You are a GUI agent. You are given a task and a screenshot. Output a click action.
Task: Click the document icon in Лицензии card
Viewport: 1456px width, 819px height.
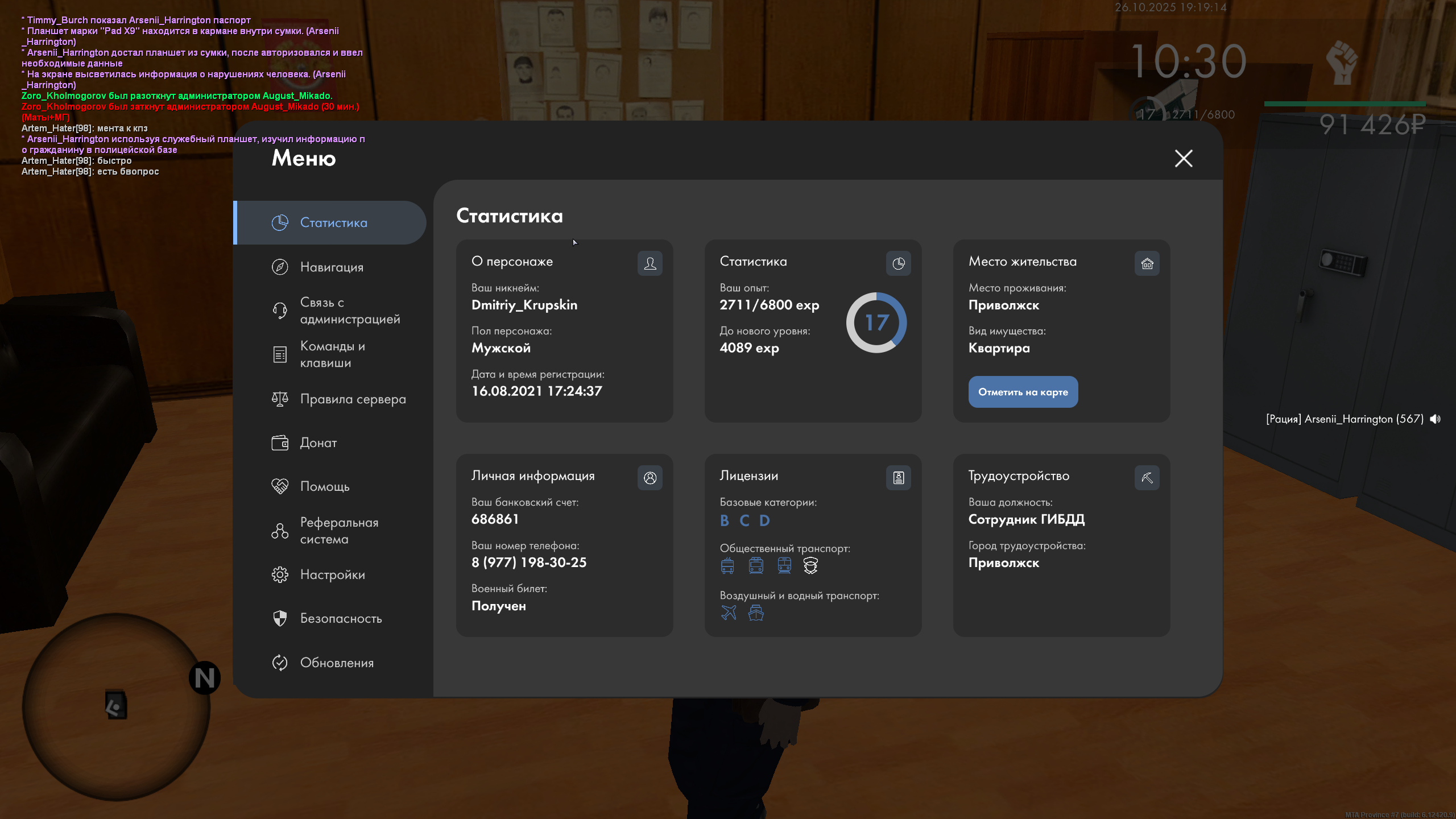click(x=898, y=478)
